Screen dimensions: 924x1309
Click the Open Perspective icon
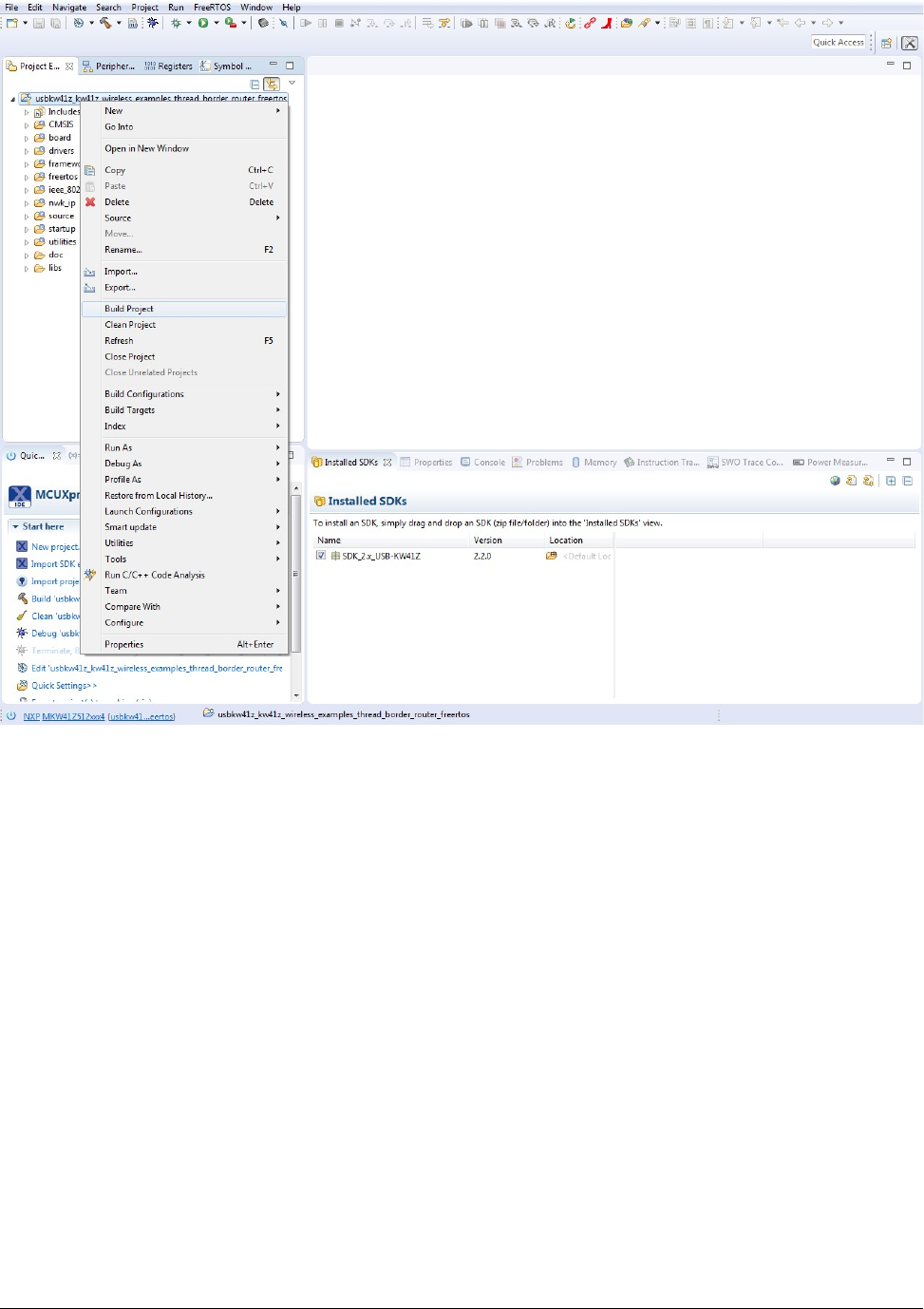click(886, 43)
